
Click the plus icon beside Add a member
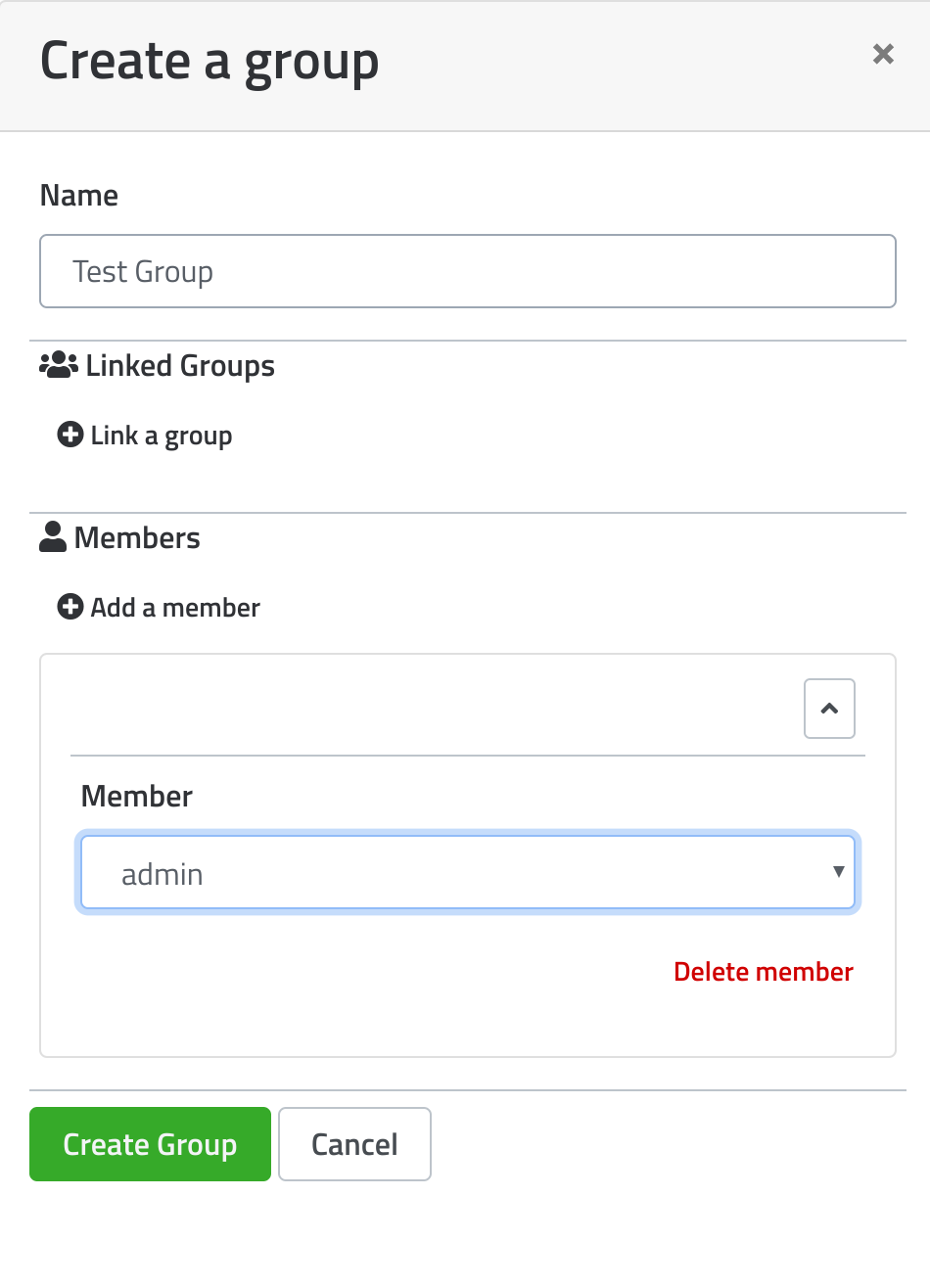[70, 607]
